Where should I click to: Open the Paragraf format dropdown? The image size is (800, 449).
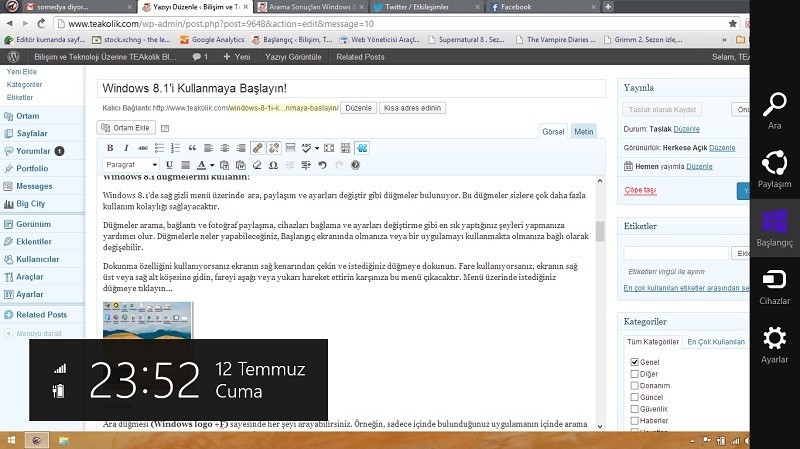tap(132, 165)
